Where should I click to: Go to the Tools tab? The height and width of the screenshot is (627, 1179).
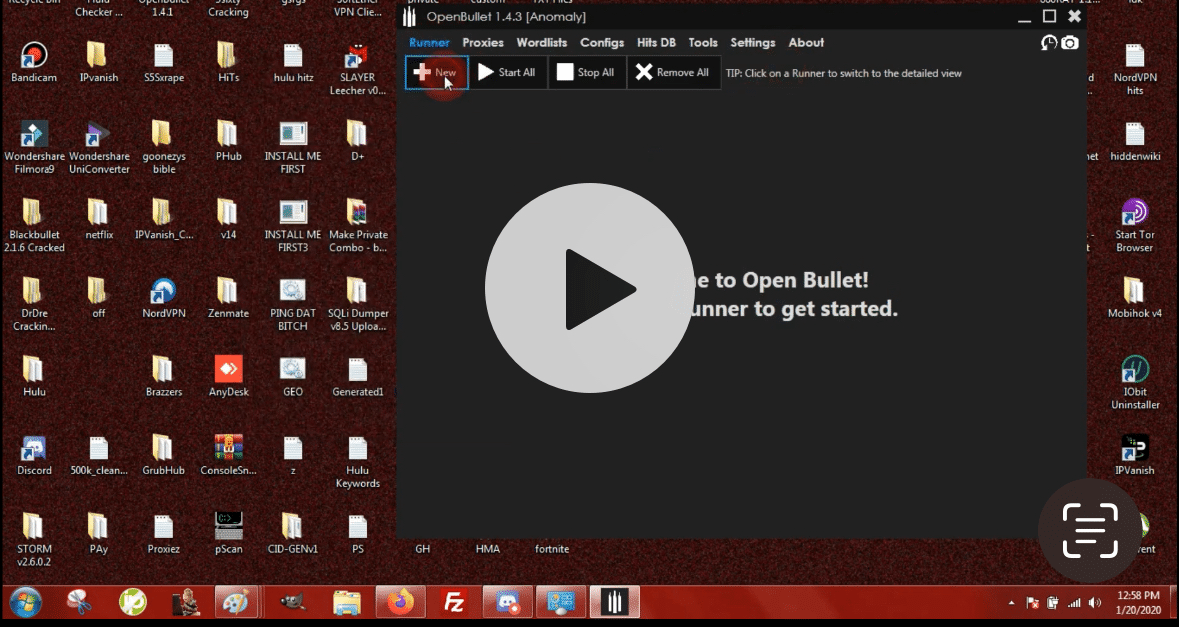click(702, 43)
